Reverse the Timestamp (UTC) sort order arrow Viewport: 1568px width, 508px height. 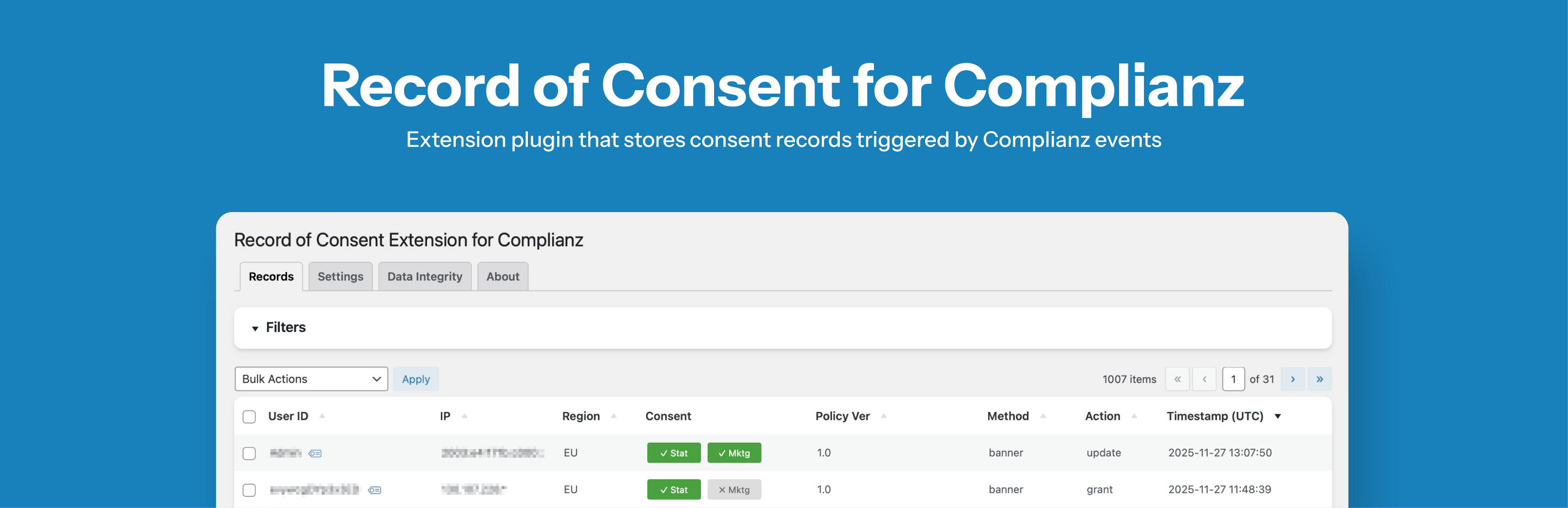1278,416
